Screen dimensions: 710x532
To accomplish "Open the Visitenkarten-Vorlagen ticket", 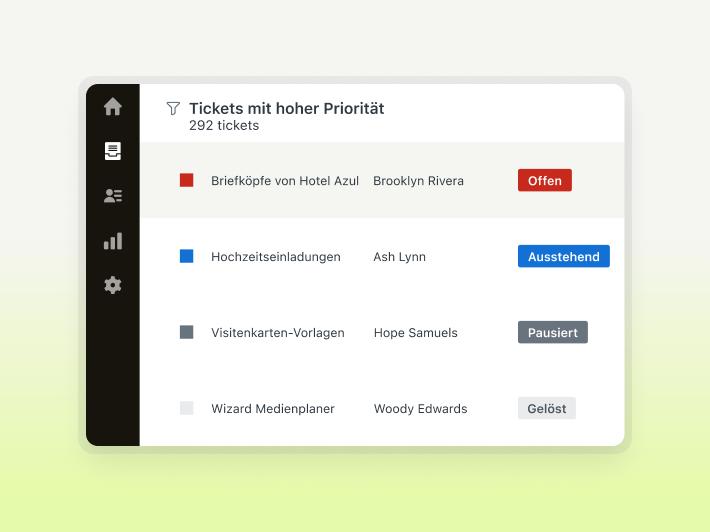I will [278, 333].
